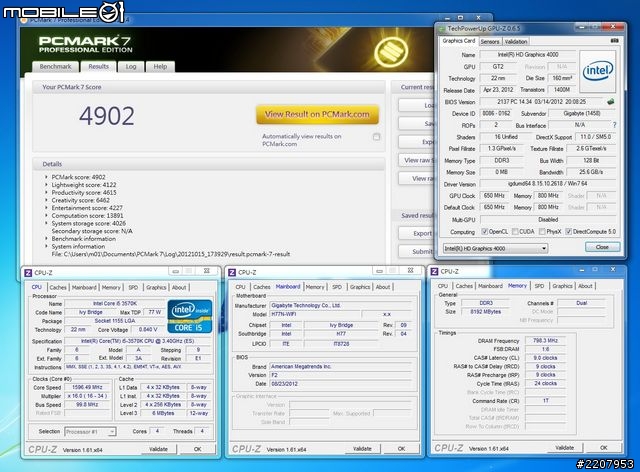The width and height of the screenshot is (640, 472).
Task: Click the Bus Interface question mark in GPU-Z
Action: click(614, 125)
